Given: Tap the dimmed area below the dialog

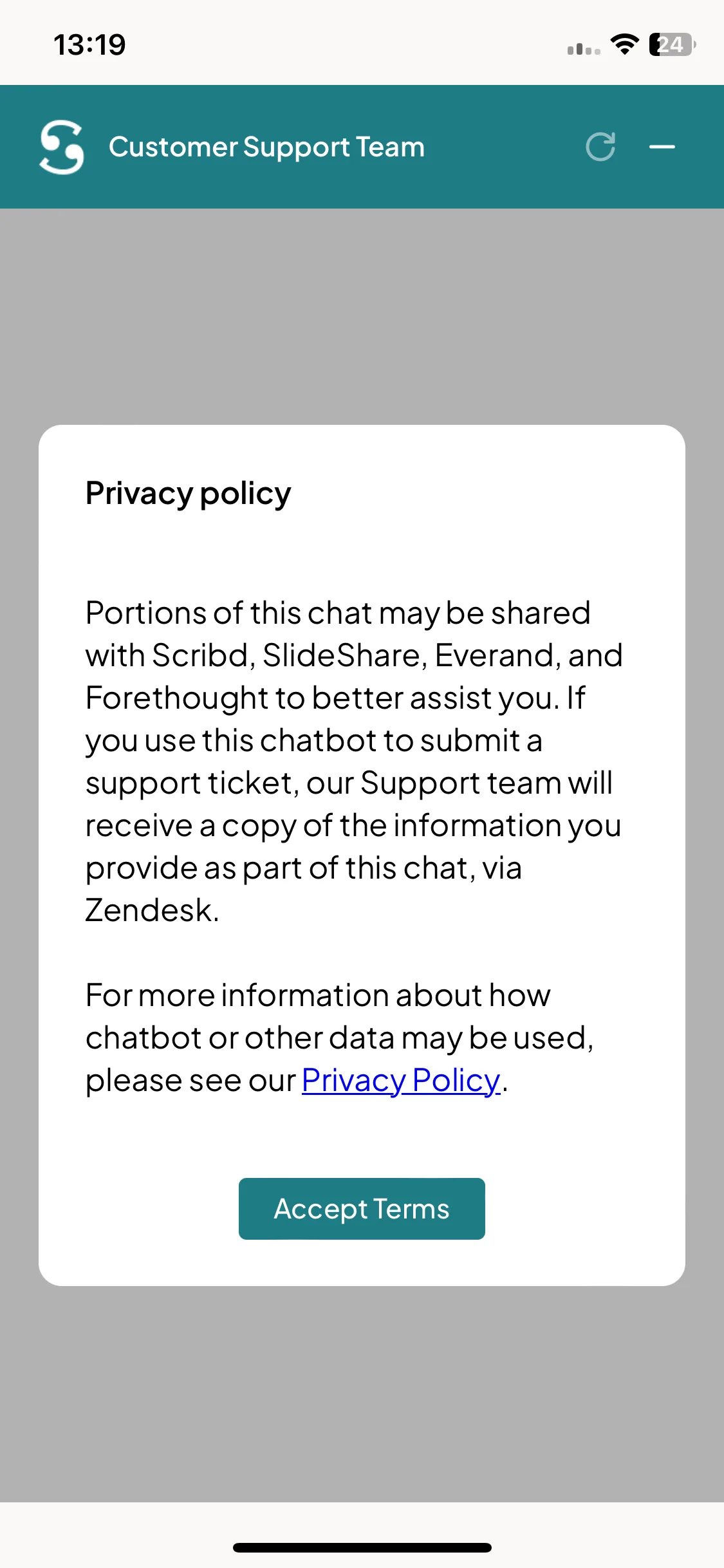Looking at the screenshot, I should click(x=362, y=1394).
